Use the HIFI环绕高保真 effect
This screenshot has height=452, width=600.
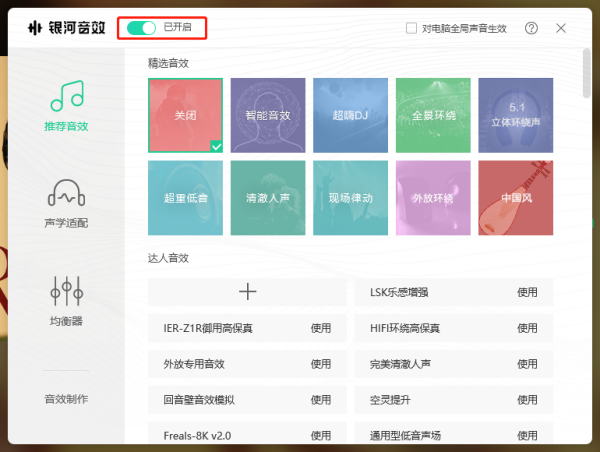pos(527,328)
